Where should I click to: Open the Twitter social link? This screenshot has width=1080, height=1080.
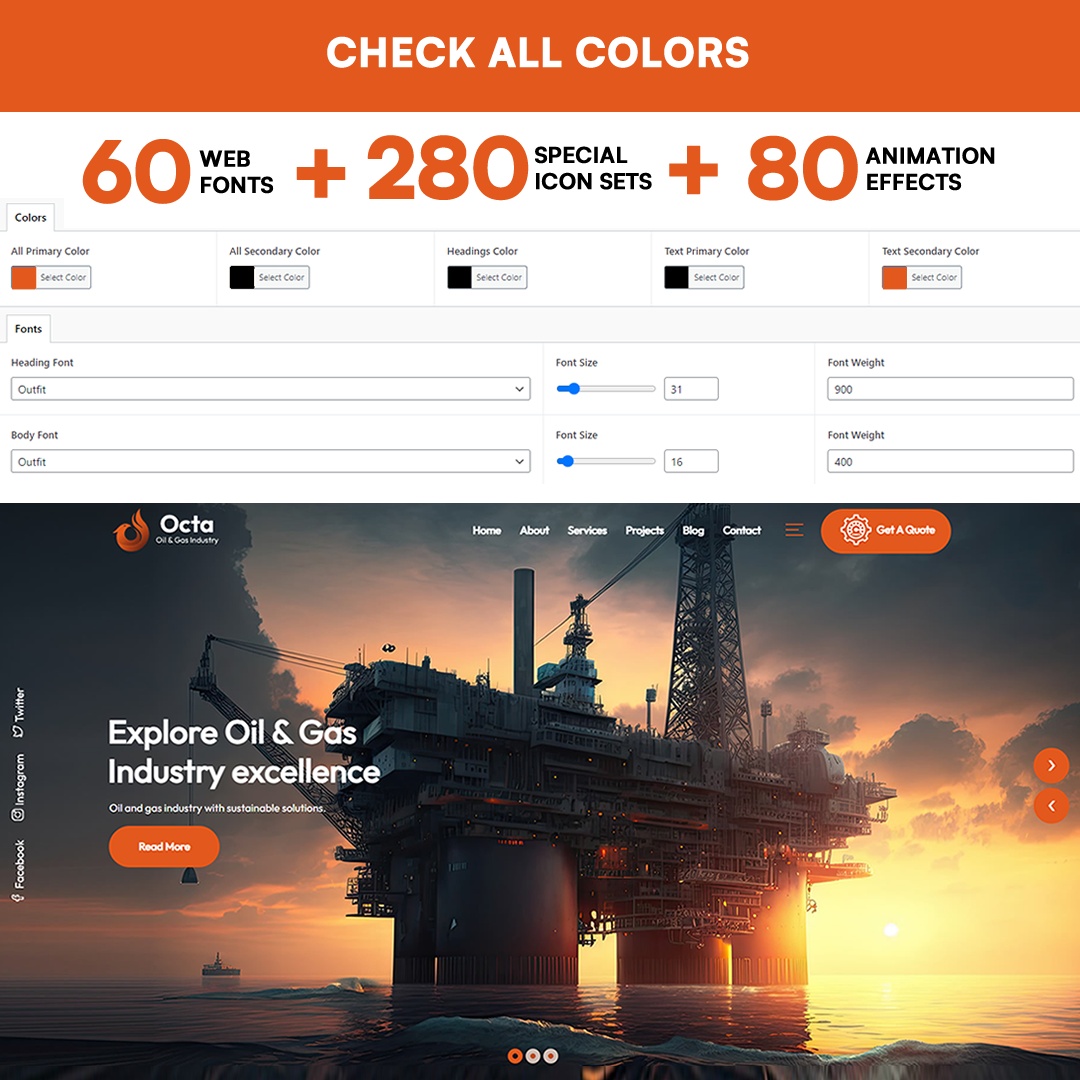(18, 712)
